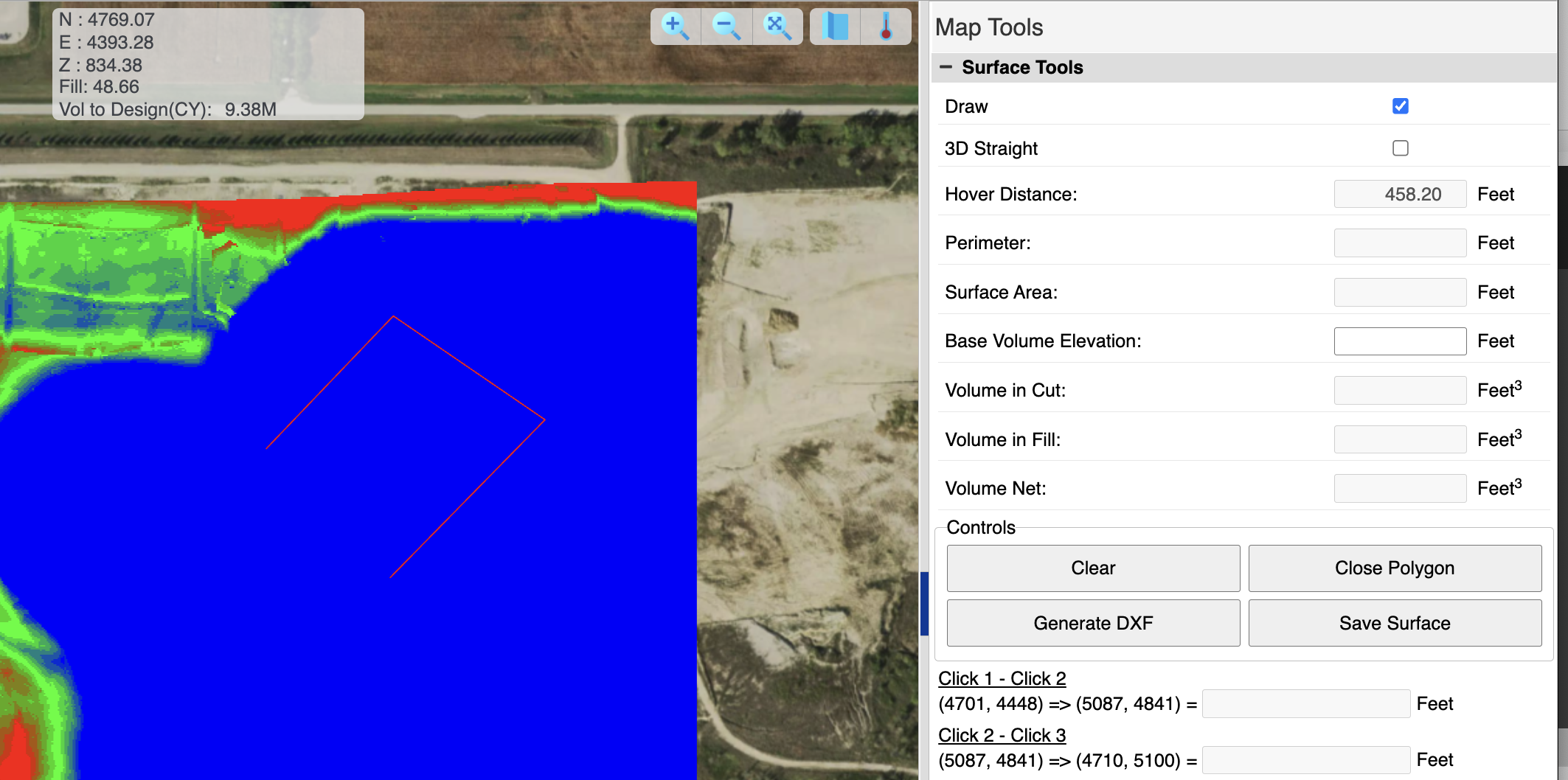Click the Volume in Fill field
Image resolution: width=1568 pixels, height=780 pixels.
coord(1400,439)
